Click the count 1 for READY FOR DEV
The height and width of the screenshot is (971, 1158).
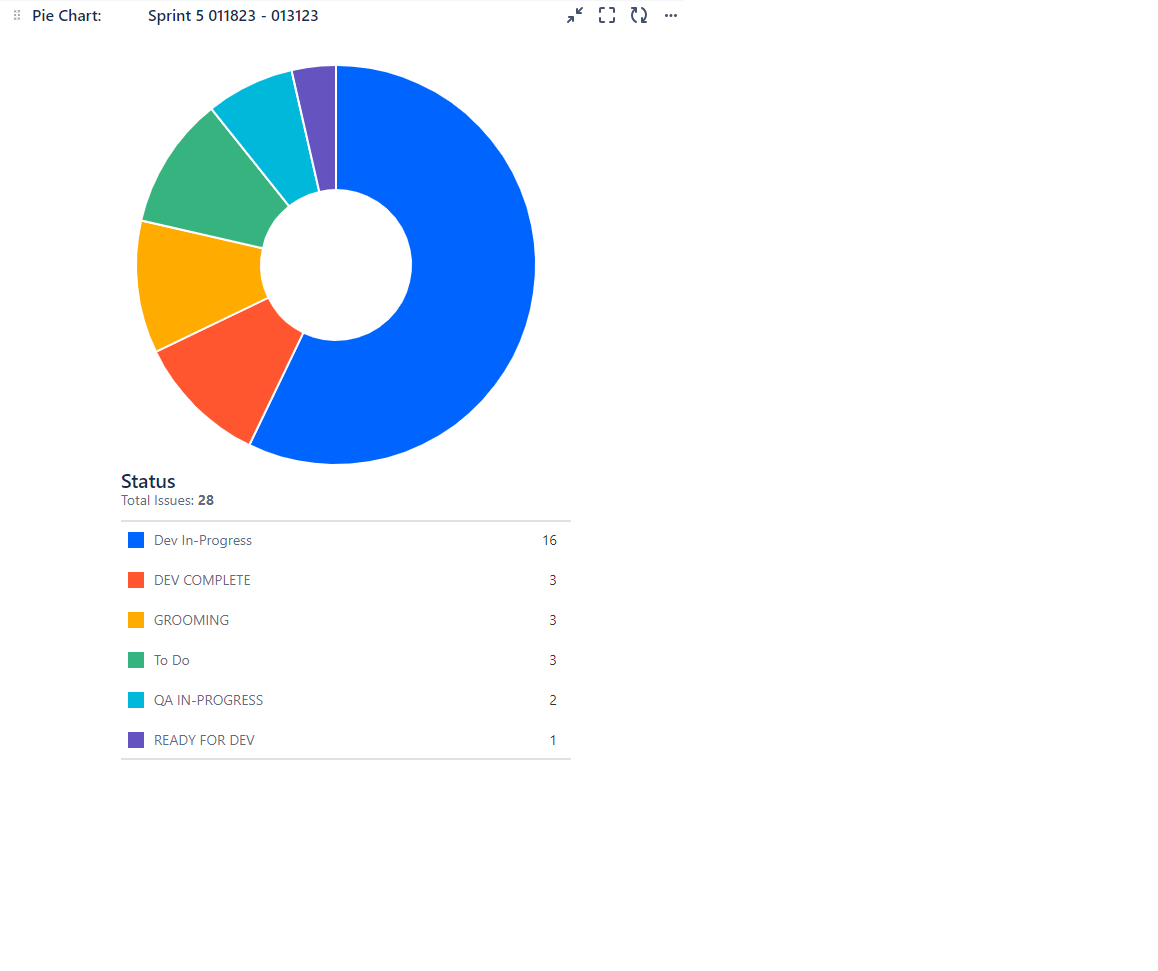click(553, 740)
